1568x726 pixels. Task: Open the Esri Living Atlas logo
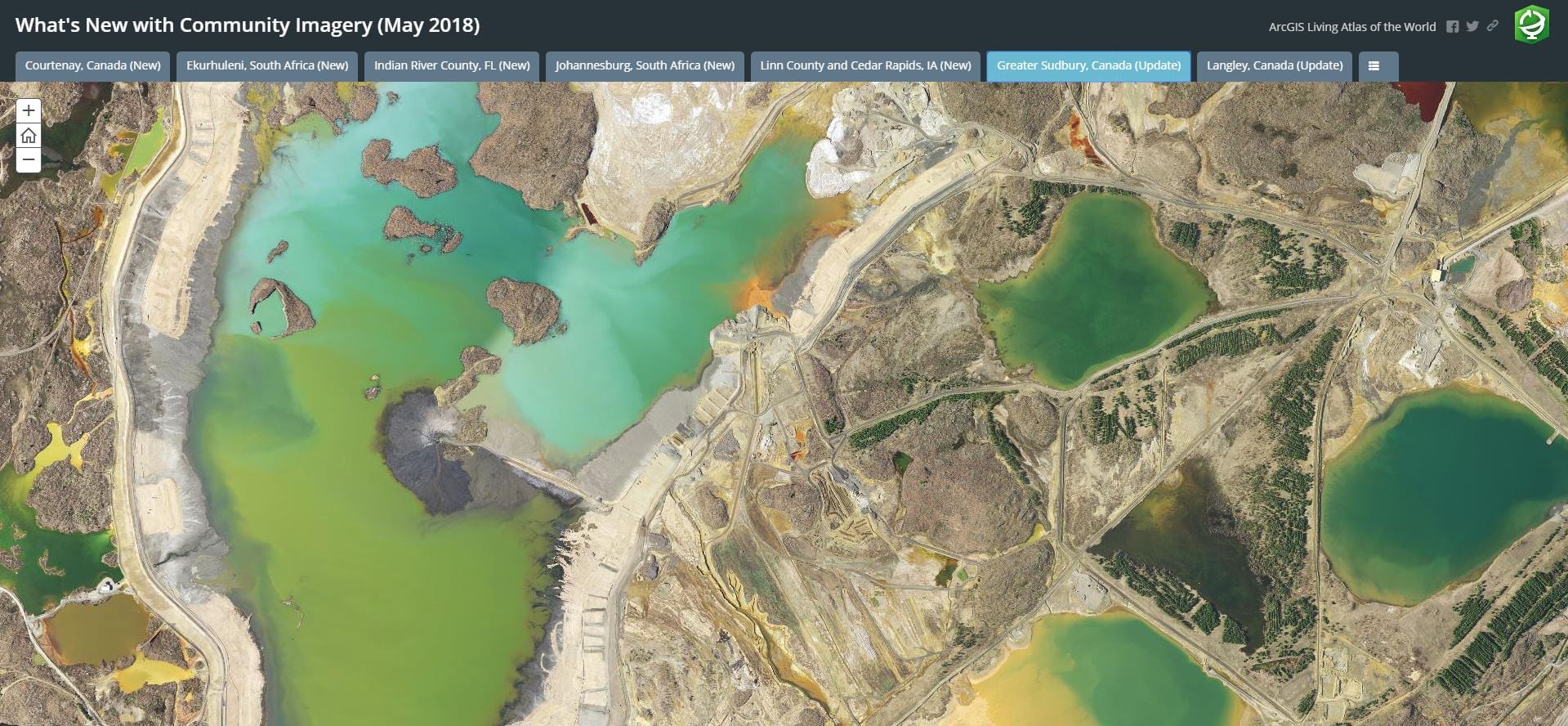pos(1531,24)
